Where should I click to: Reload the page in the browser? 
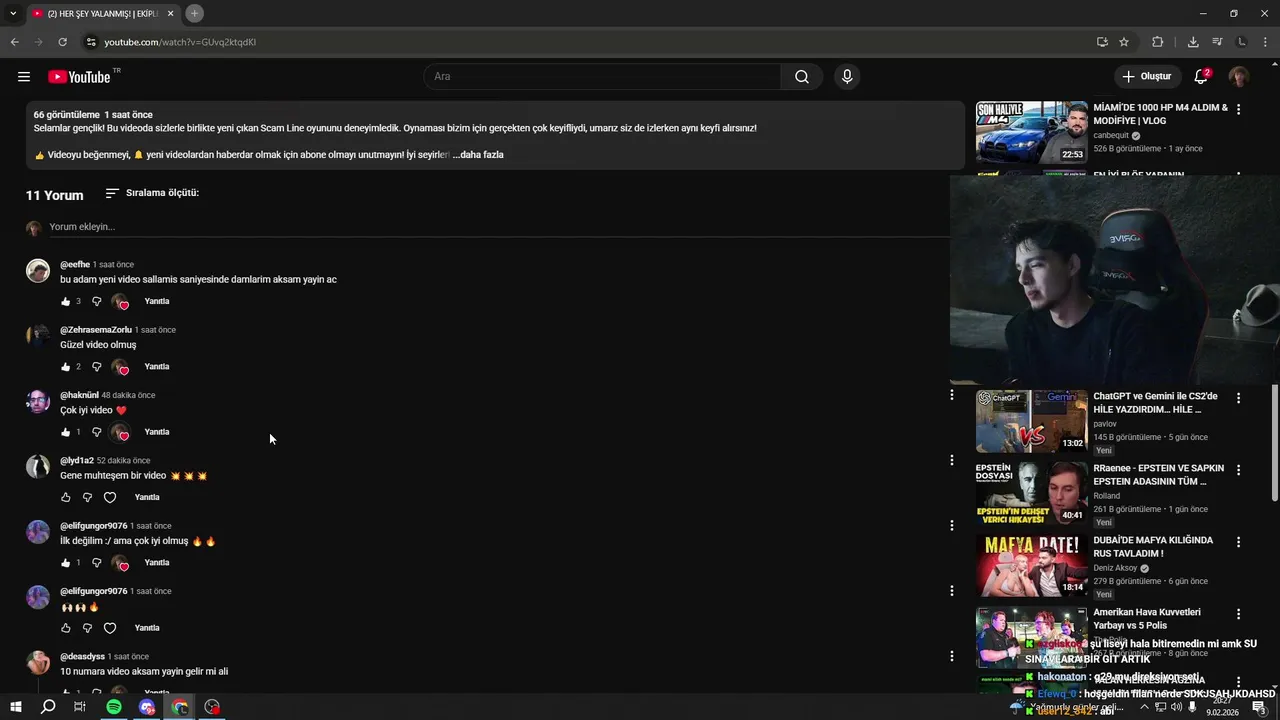(62, 42)
